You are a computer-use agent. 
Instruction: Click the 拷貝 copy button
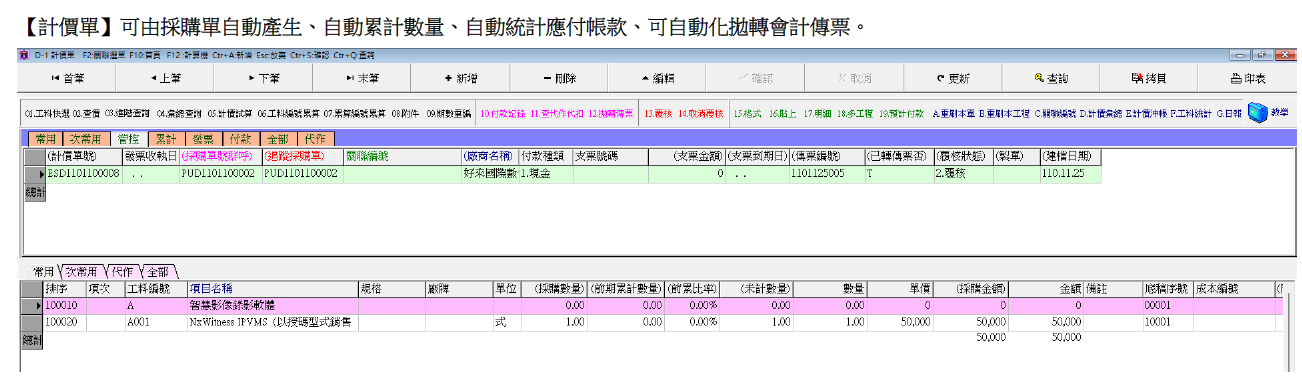[x=1150, y=77]
